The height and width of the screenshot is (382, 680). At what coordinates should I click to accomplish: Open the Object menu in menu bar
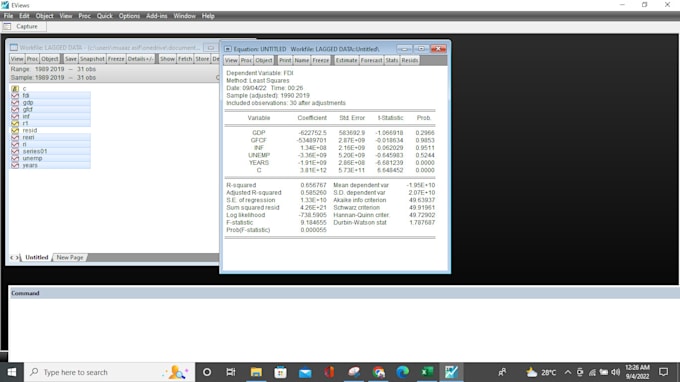[44, 16]
